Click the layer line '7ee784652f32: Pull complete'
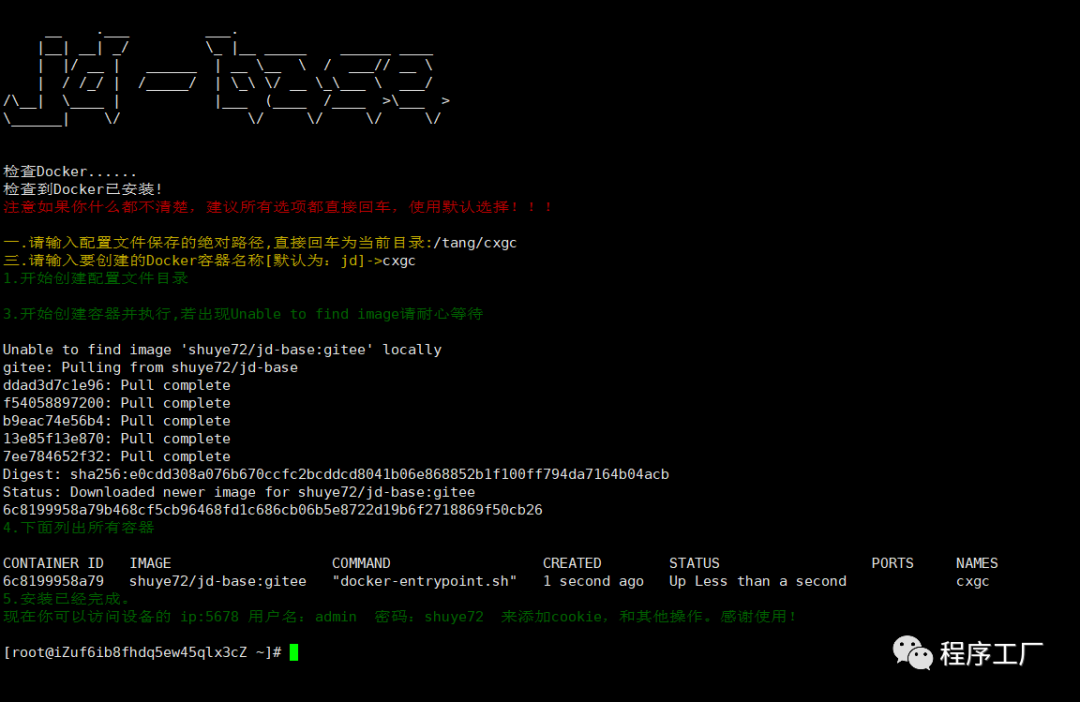This screenshot has height=702, width=1080. point(116,457)
